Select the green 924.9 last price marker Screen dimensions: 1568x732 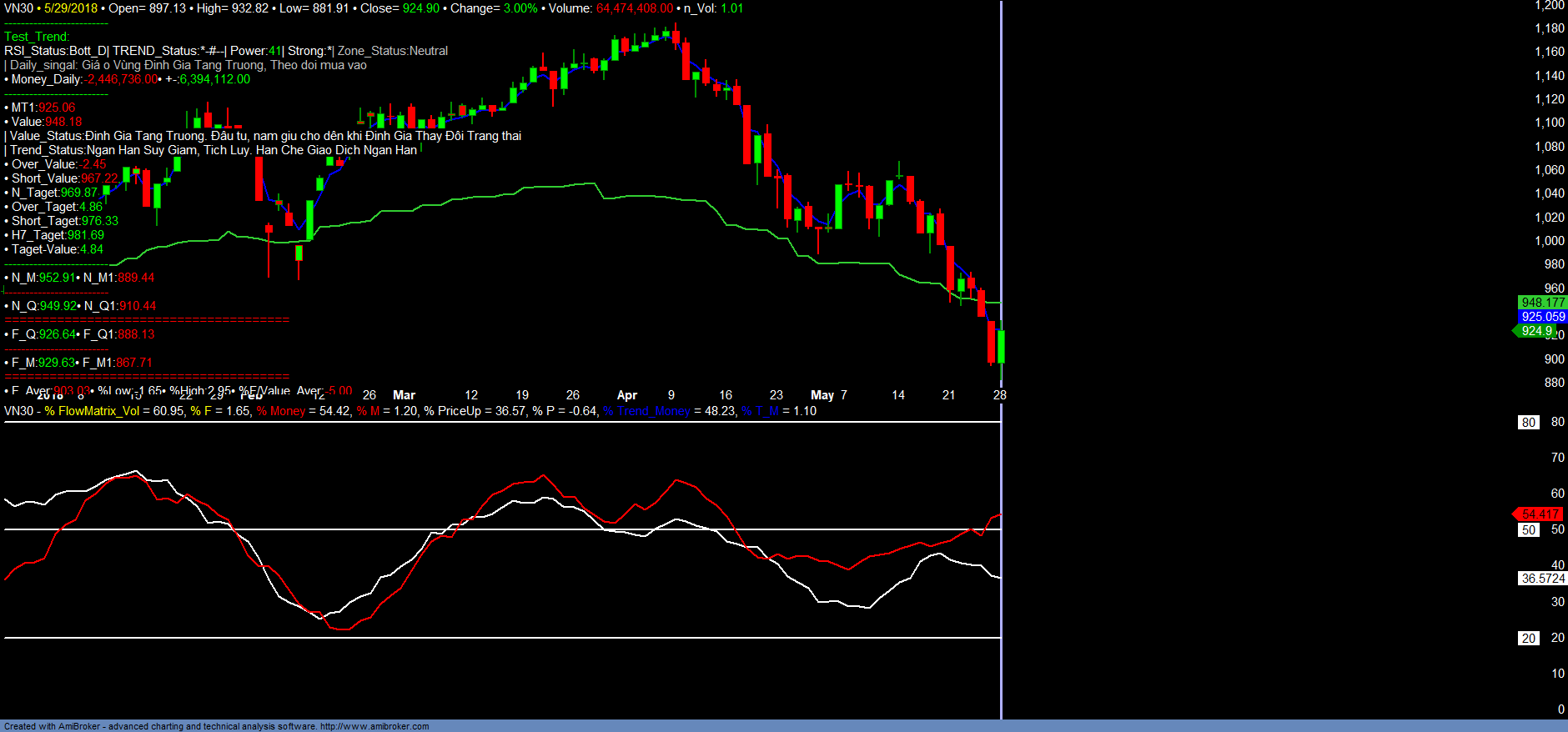tap(1536, 331)
